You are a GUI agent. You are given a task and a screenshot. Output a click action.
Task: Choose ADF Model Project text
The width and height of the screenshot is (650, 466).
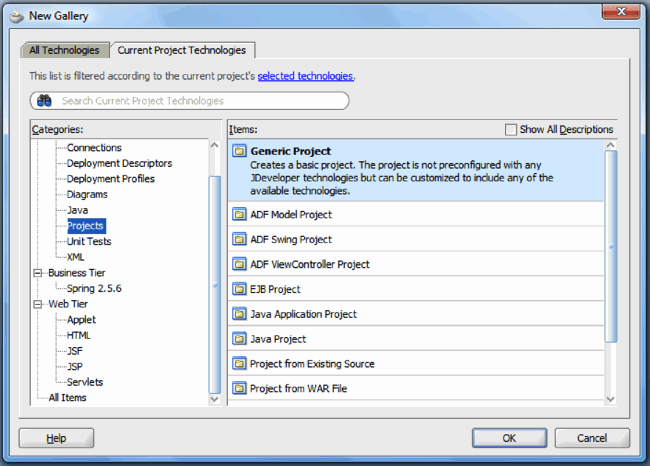(291, 215)
